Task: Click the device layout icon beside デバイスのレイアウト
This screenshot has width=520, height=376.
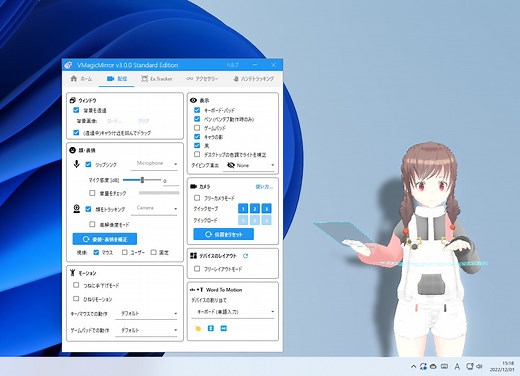Action: [193, 256]
